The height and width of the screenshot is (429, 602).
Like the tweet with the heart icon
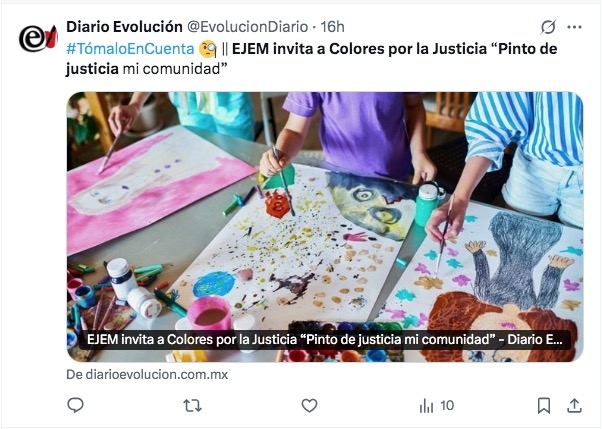[309, 405]
